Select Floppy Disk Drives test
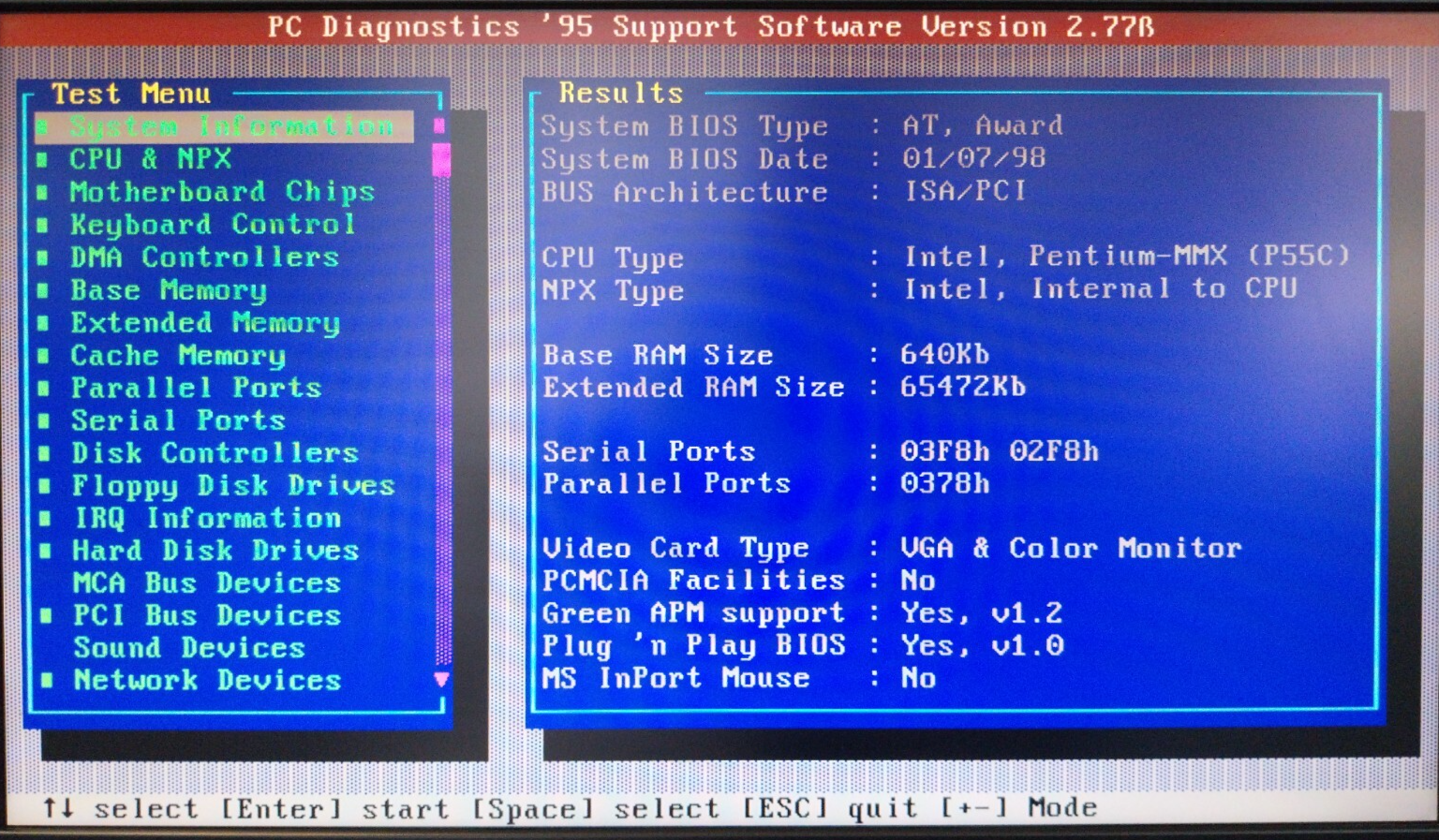 click(x=233, y=486)
